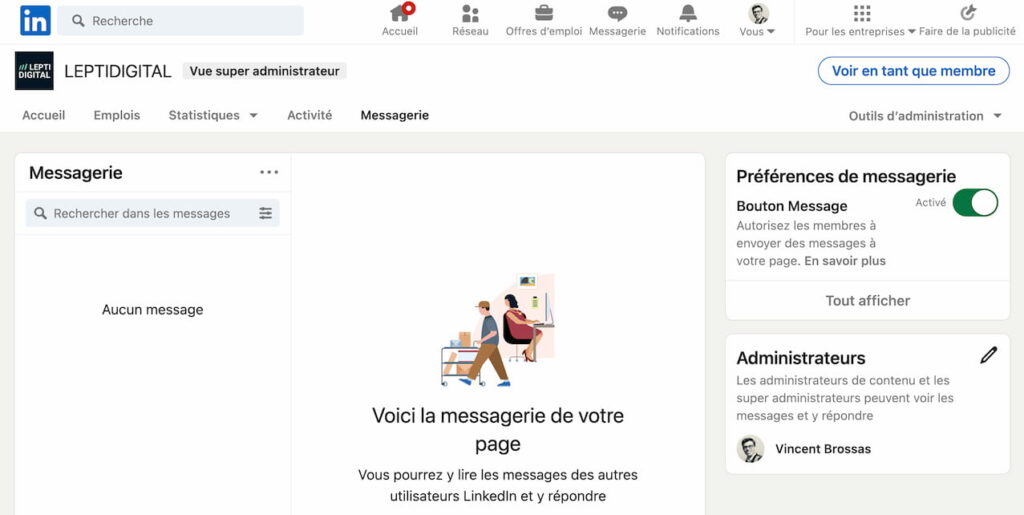Click the LinkedIn logo

[x=35, y=20]
